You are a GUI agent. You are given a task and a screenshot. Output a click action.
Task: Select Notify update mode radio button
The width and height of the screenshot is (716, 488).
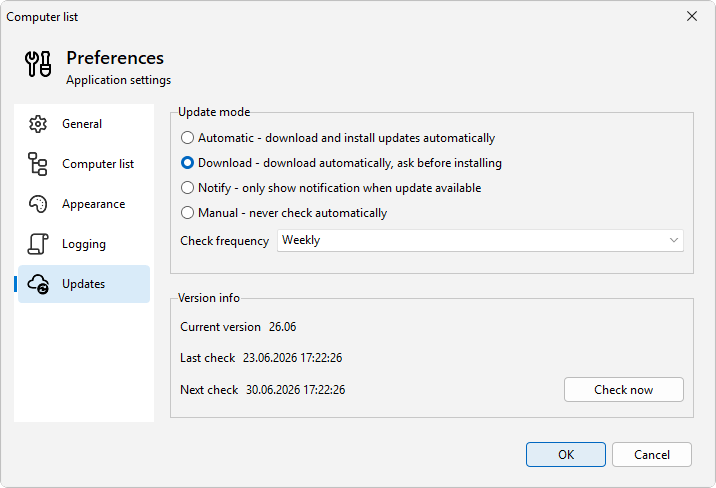click(187, 188)
